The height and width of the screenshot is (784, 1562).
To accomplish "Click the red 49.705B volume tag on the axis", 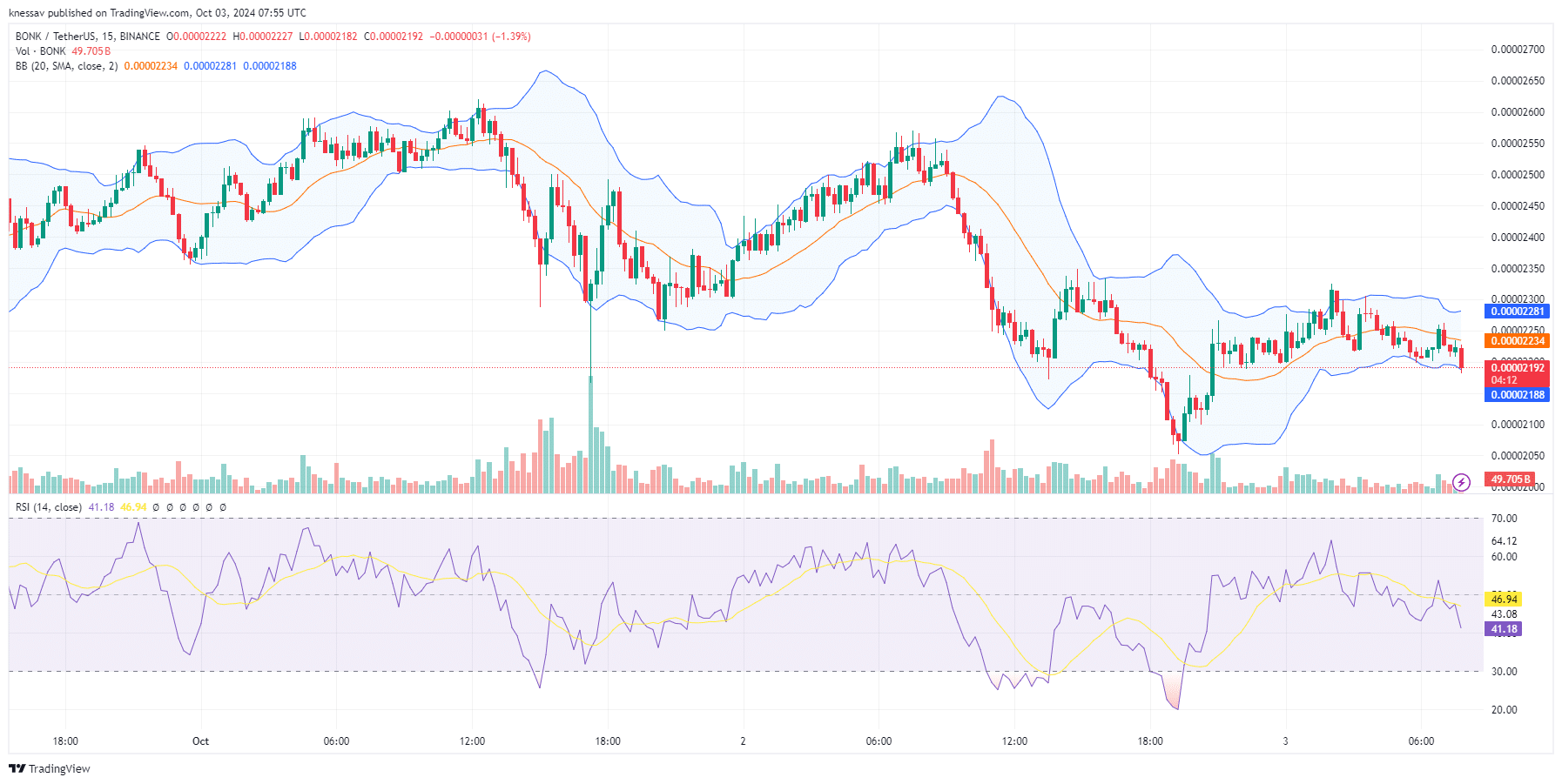I will point(1510,479).
